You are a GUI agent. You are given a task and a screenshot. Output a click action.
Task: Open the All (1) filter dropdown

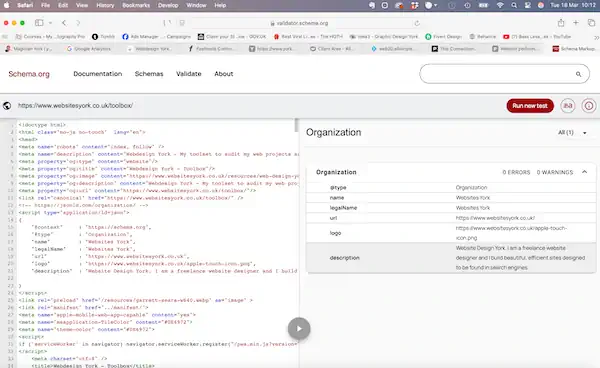[572, 132]
